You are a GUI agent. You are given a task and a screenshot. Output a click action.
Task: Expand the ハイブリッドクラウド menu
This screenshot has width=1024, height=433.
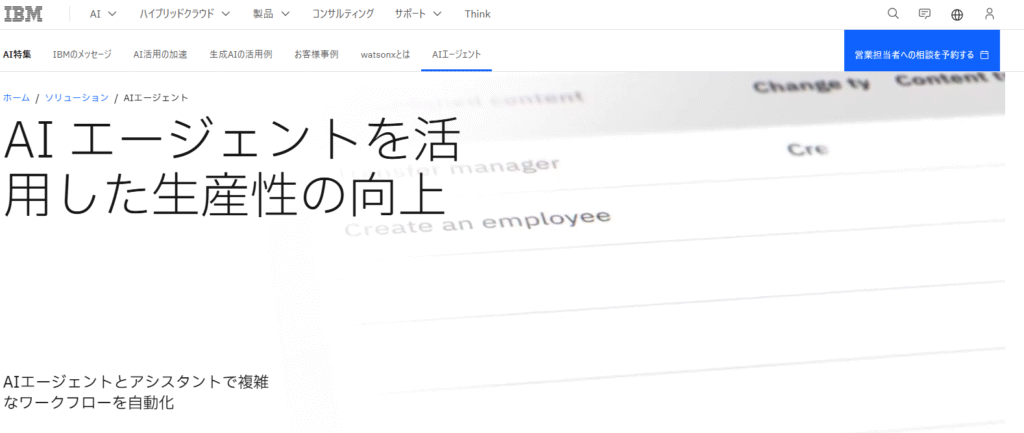click(x=185, y=14)
